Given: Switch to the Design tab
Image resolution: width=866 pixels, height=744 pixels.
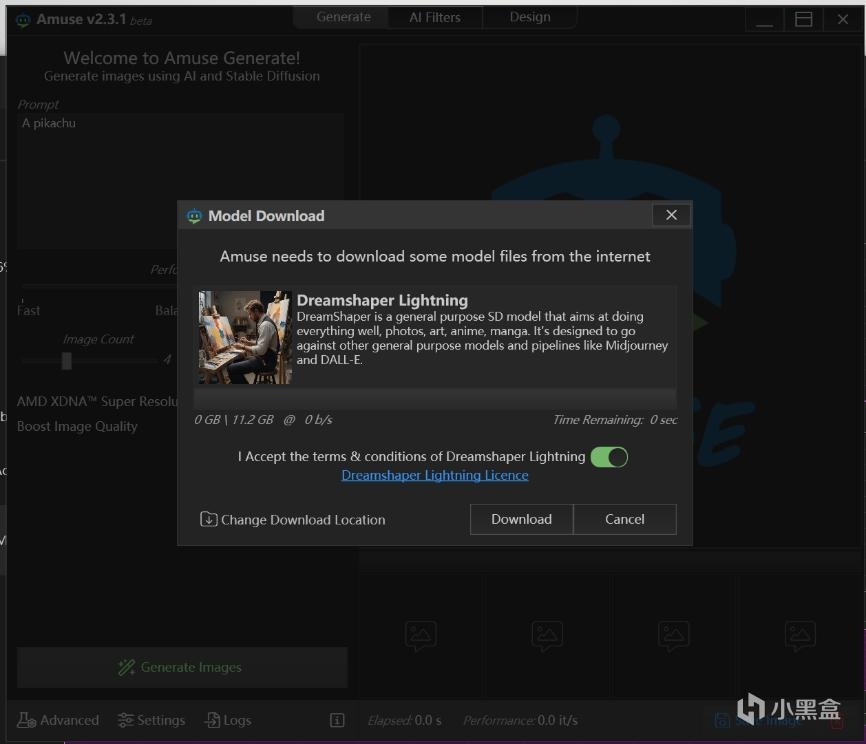Looking at the screenshot, I should (530, 17).
